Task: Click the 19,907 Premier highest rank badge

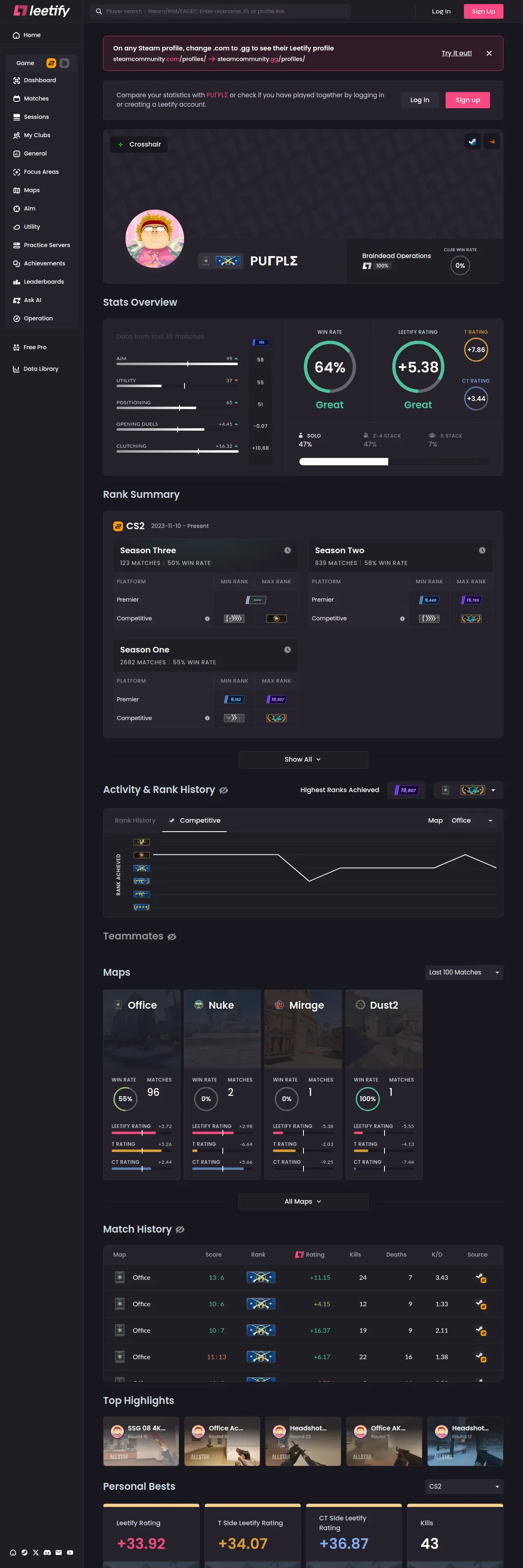Action: coord(406,790)
